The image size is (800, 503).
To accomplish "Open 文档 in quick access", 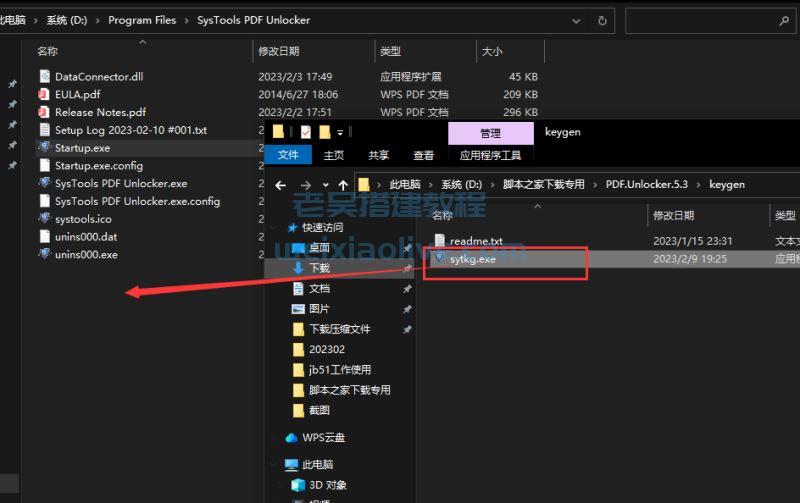I will click(x=311, y=288).
